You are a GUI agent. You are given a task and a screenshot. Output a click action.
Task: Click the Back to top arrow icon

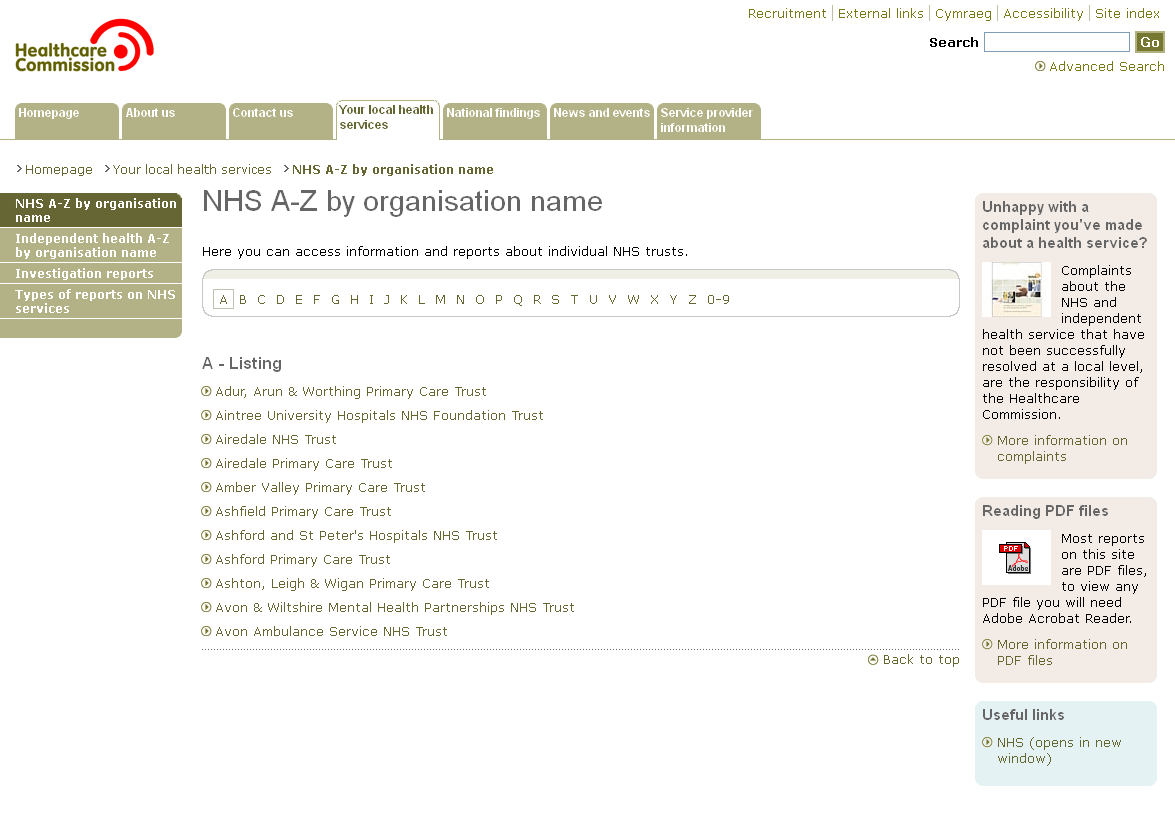(873, 660)
